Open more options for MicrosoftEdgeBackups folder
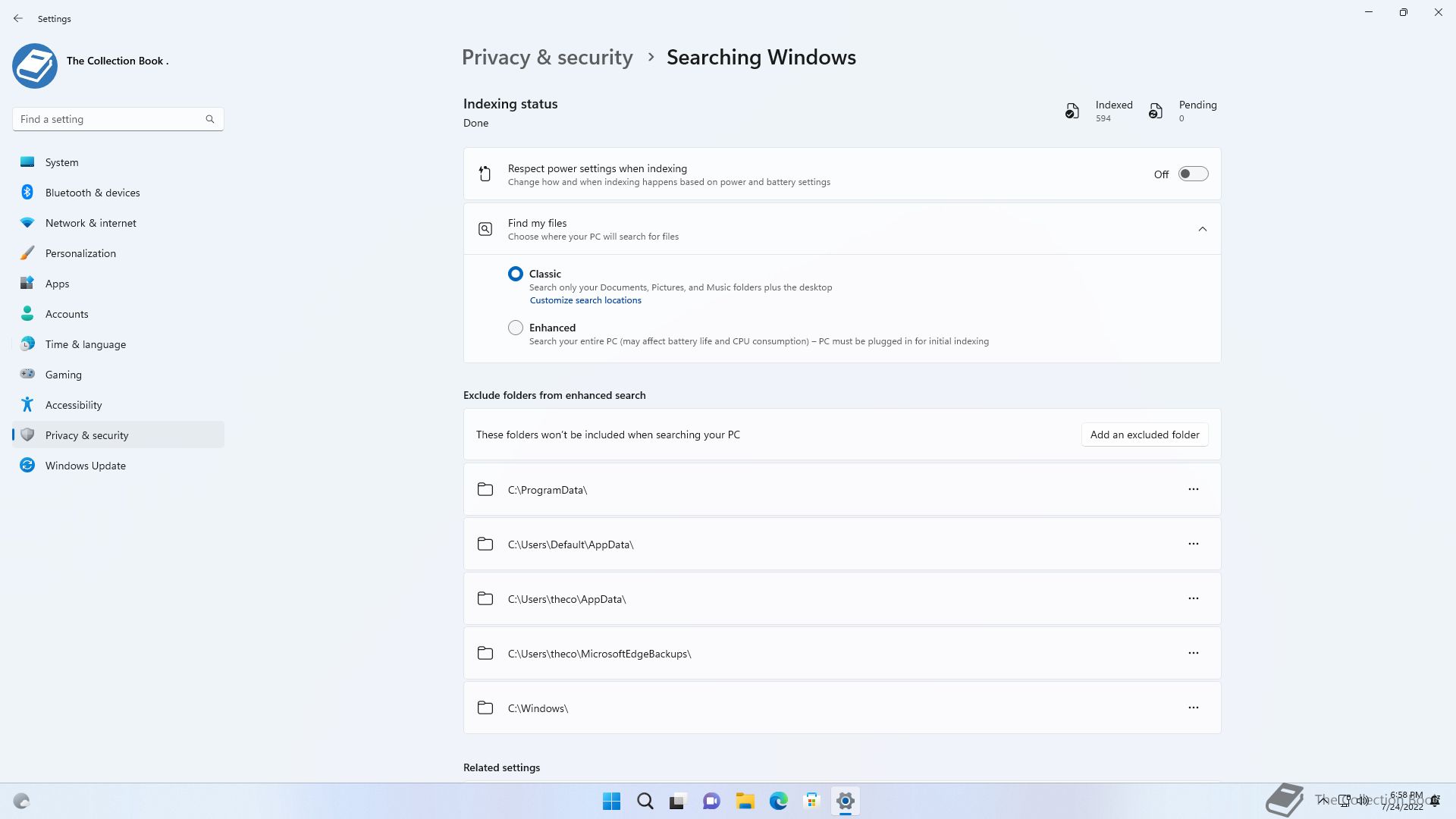 1193,653
